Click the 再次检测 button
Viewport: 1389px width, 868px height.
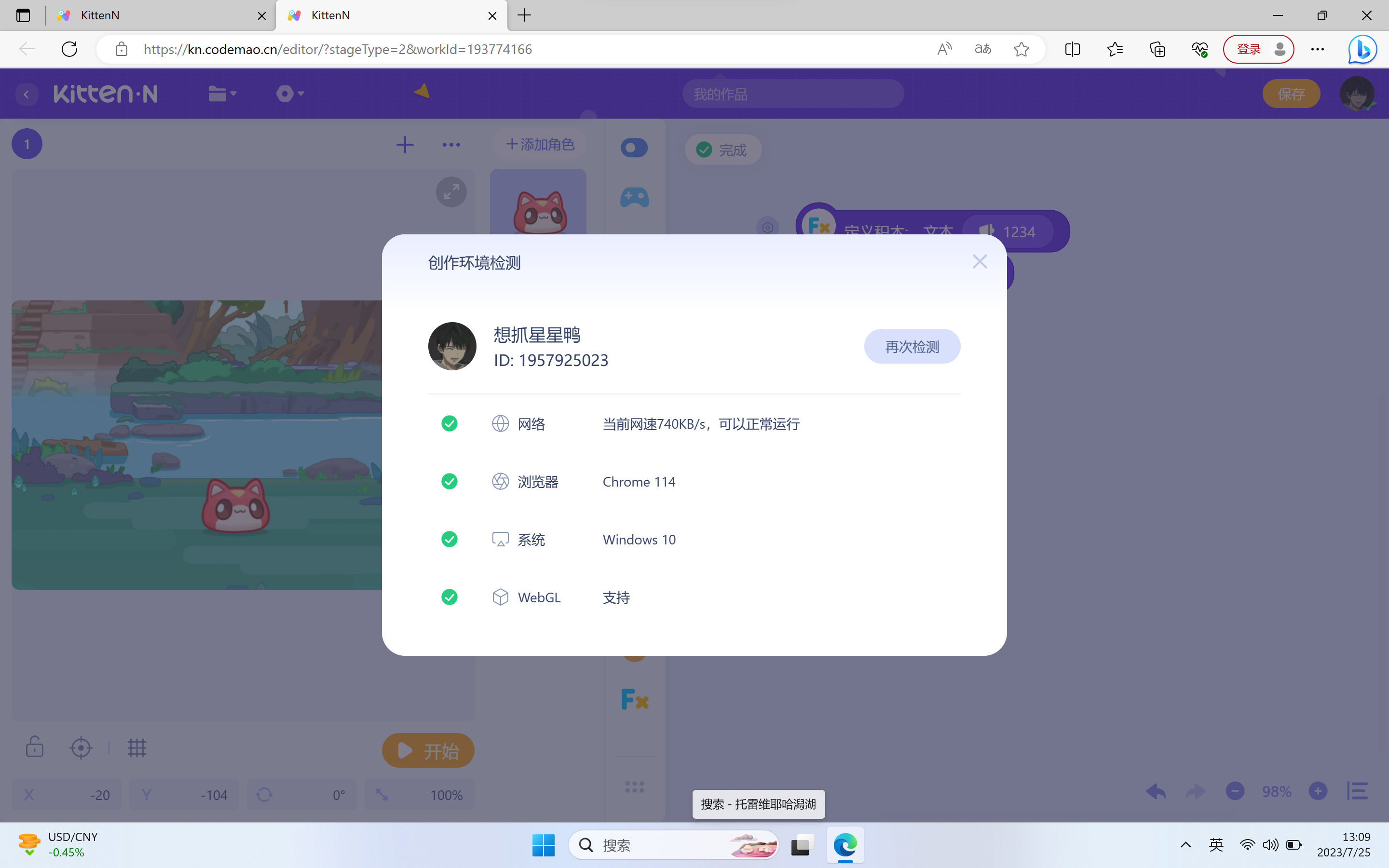tap(912, 346)
